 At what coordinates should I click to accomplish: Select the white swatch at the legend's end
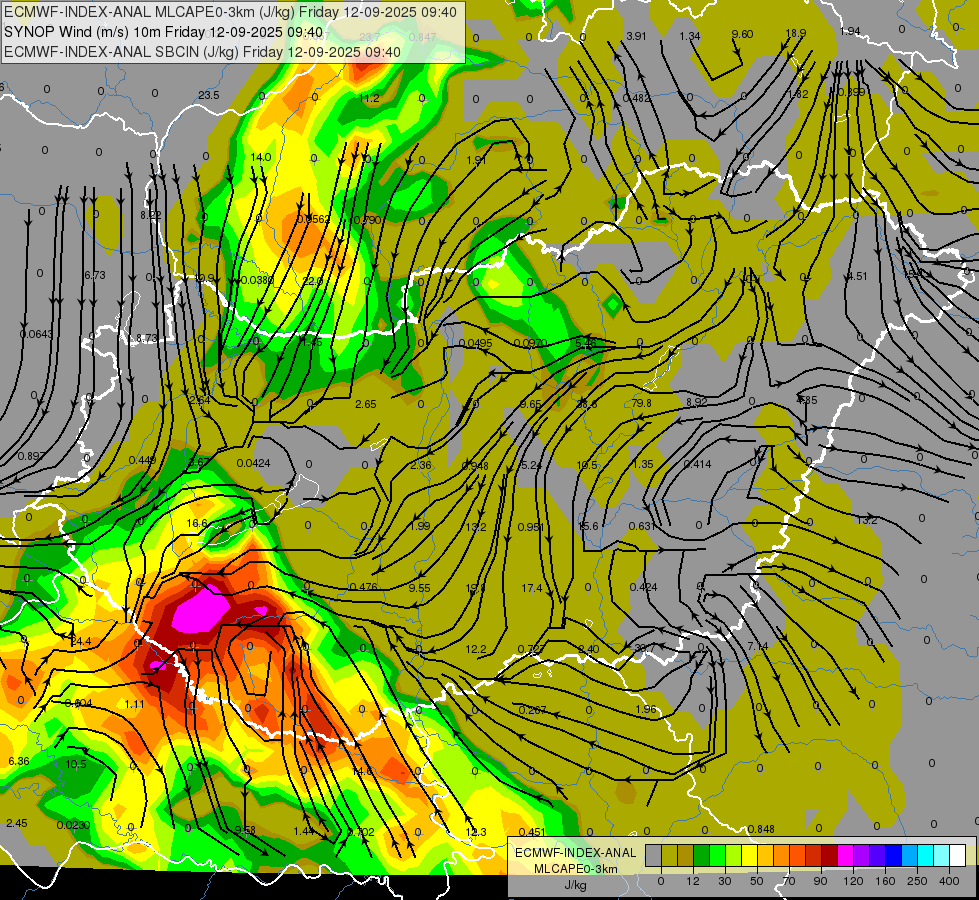[958, 855]
